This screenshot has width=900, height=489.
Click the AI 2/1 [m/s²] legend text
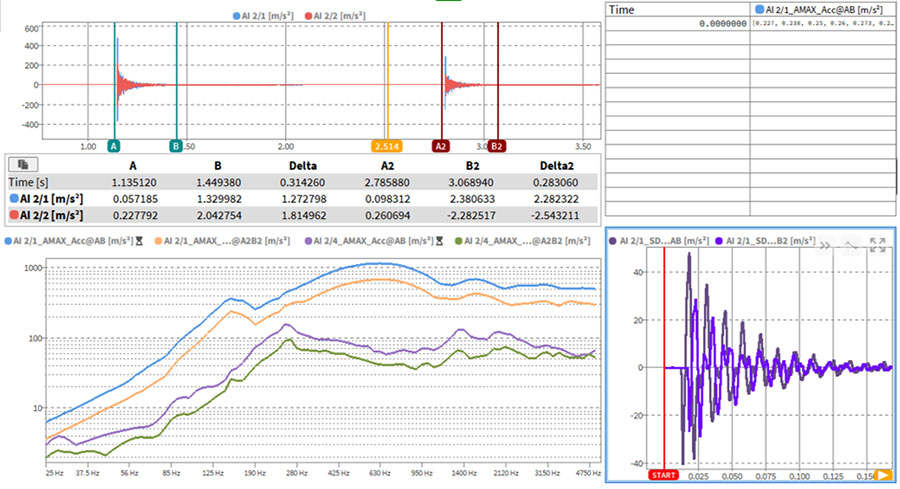[267, 16]
